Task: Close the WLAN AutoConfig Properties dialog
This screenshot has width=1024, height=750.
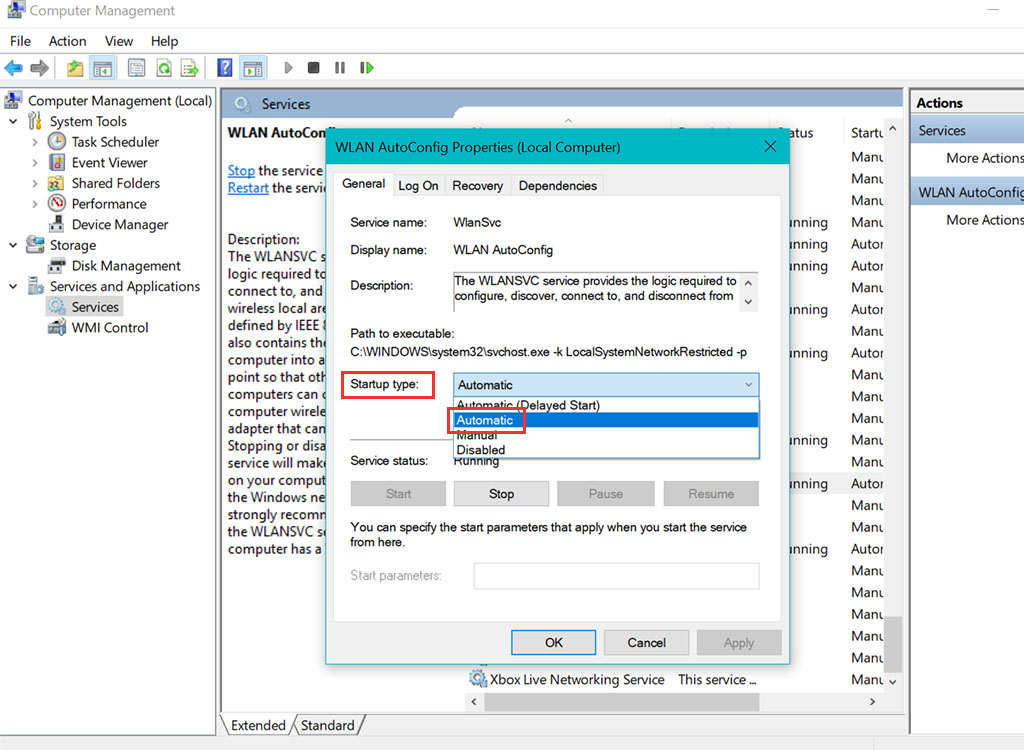Action: click(x=771, y=146)
